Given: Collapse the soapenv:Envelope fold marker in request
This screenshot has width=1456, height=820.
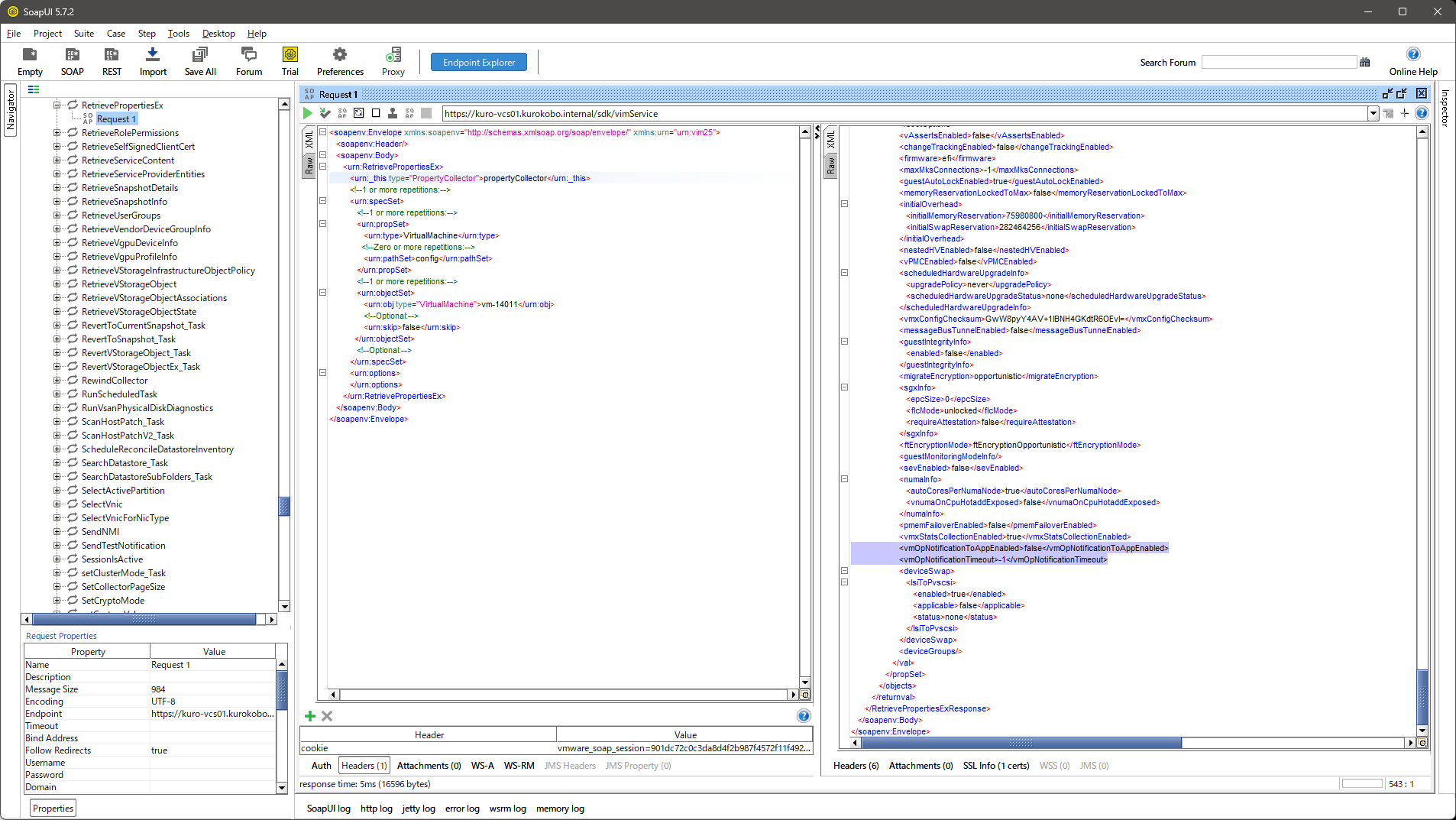Looking at the screenshot, I should 323,132.
